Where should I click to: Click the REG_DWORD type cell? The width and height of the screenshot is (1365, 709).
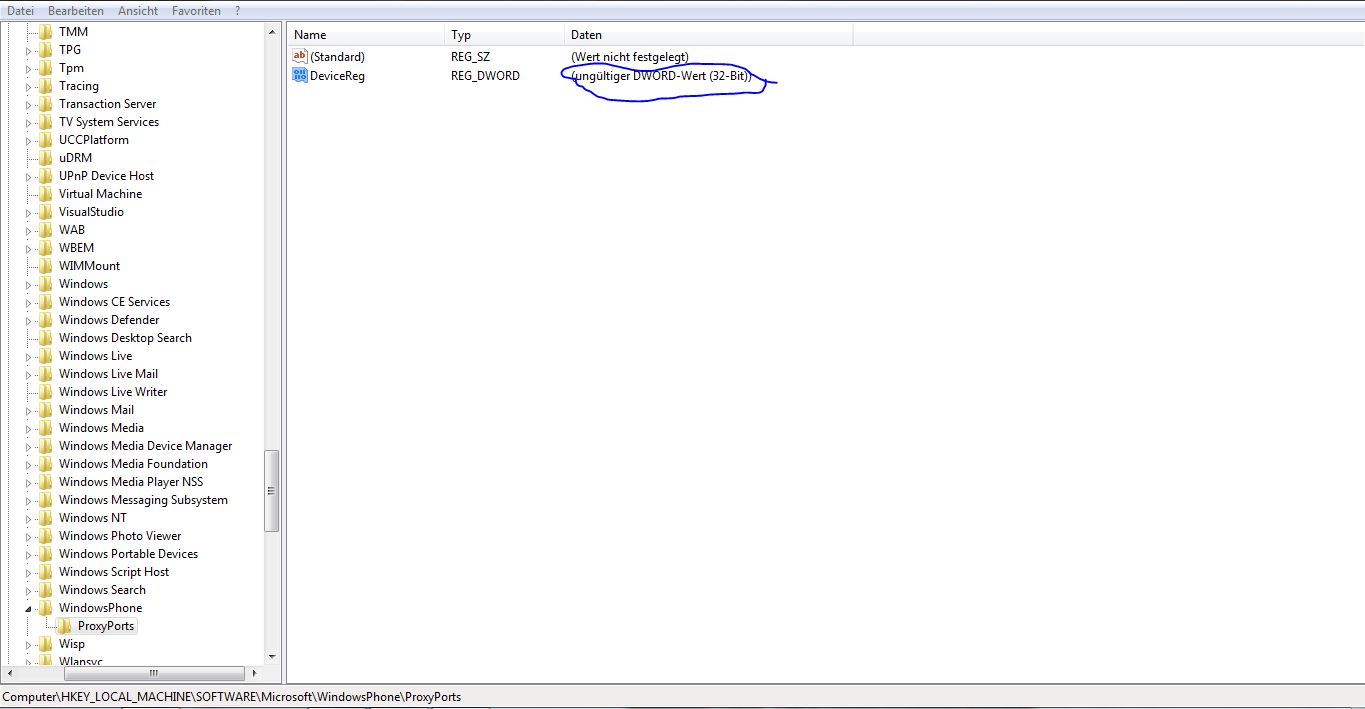click(485, 75)
